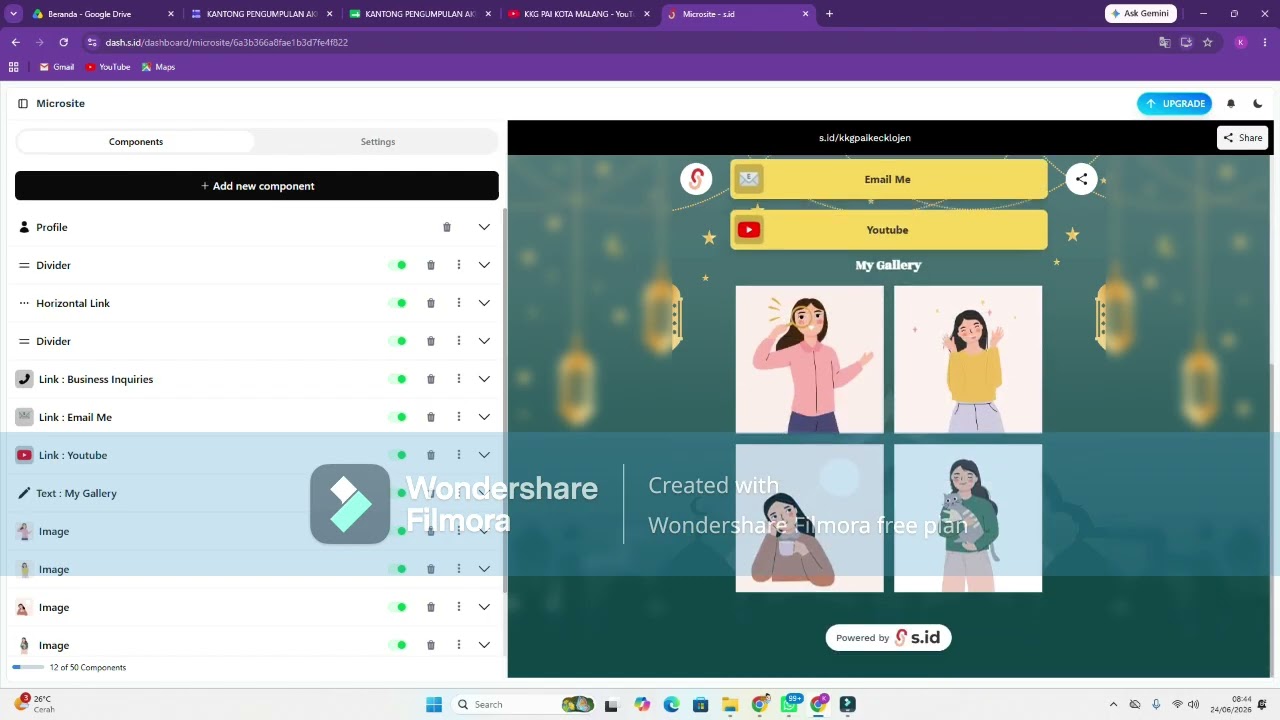Click the s.id logo circle in preview

click(x=696, y=179)
